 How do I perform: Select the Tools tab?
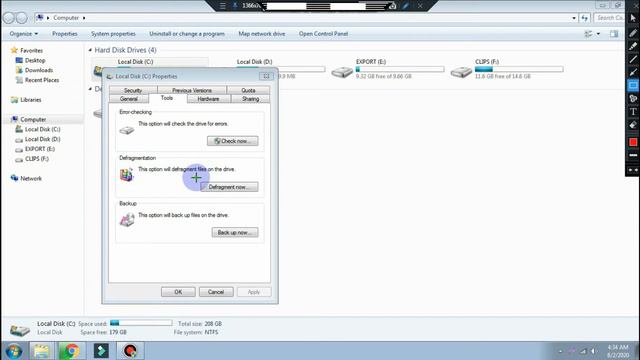(167, 98)
